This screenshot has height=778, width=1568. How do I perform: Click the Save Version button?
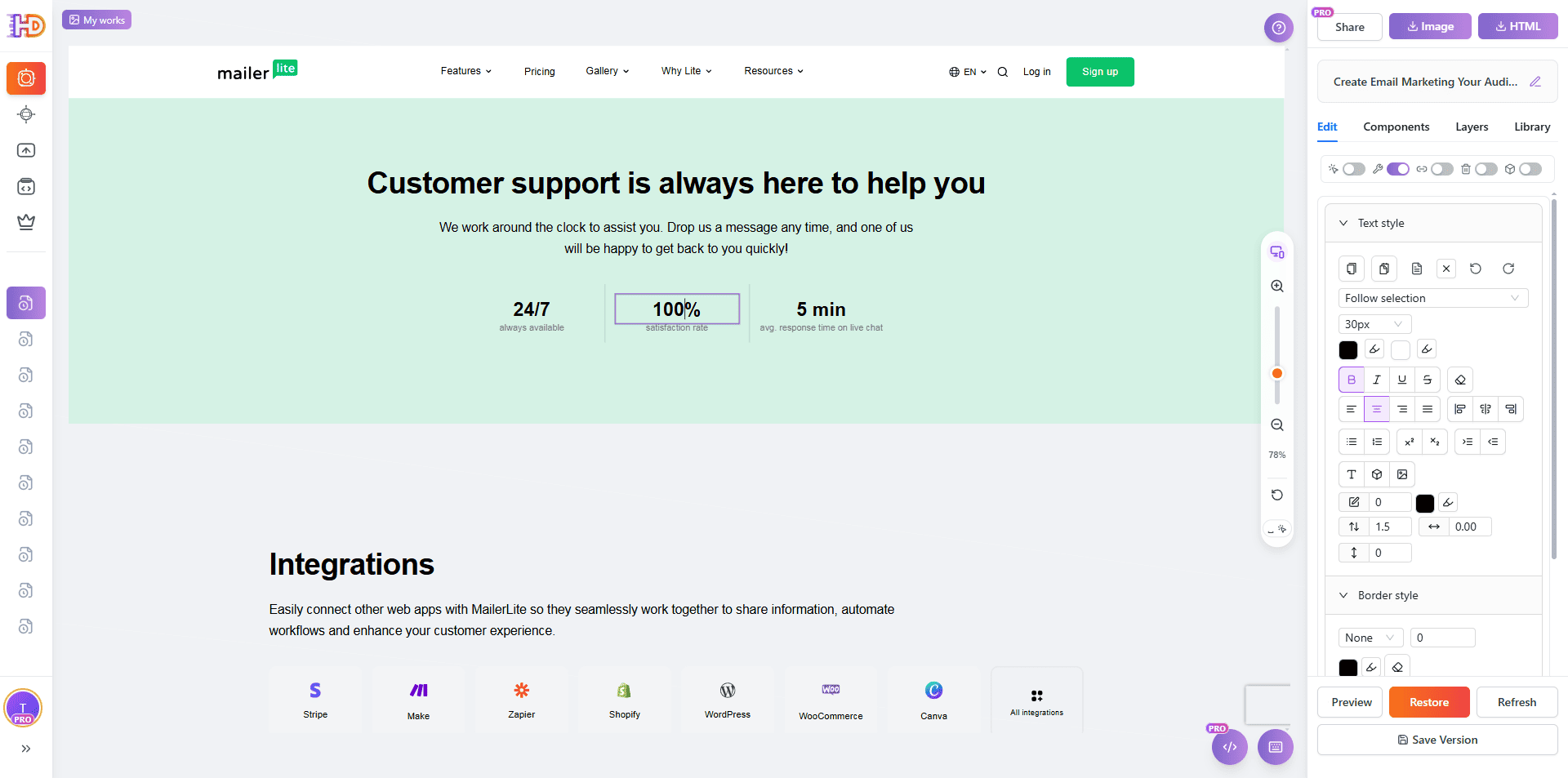(x=1437, y=740)
